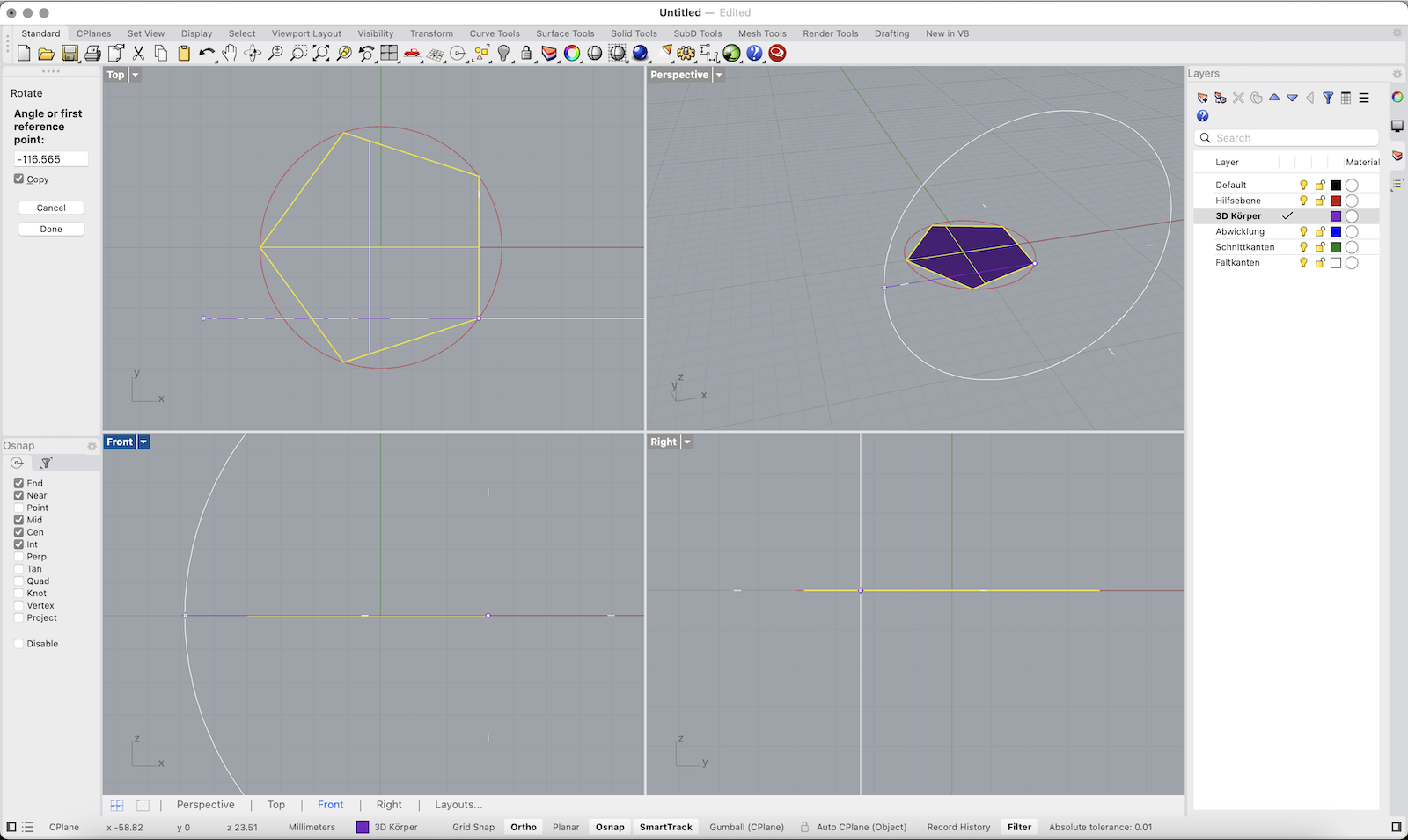
Task: Click the four viewports layout icon
Action: tap(390, 54)
